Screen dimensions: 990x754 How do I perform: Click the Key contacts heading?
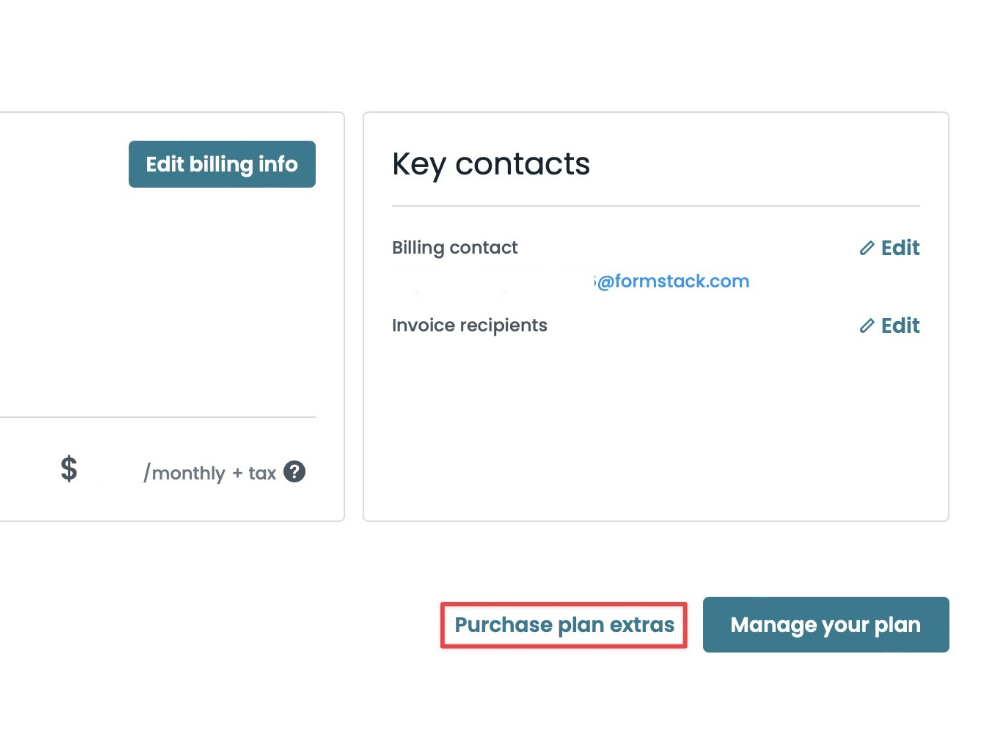click(491, 164)
